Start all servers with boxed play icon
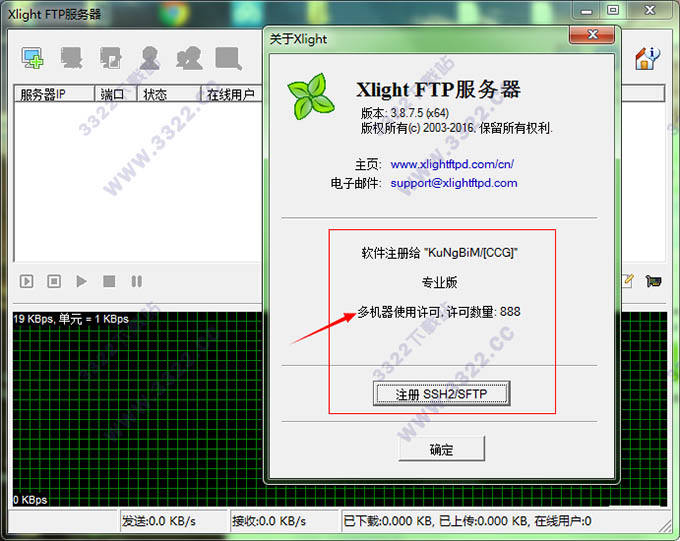Viewport: 680px width, 541px height. click(x=26, y=281)
